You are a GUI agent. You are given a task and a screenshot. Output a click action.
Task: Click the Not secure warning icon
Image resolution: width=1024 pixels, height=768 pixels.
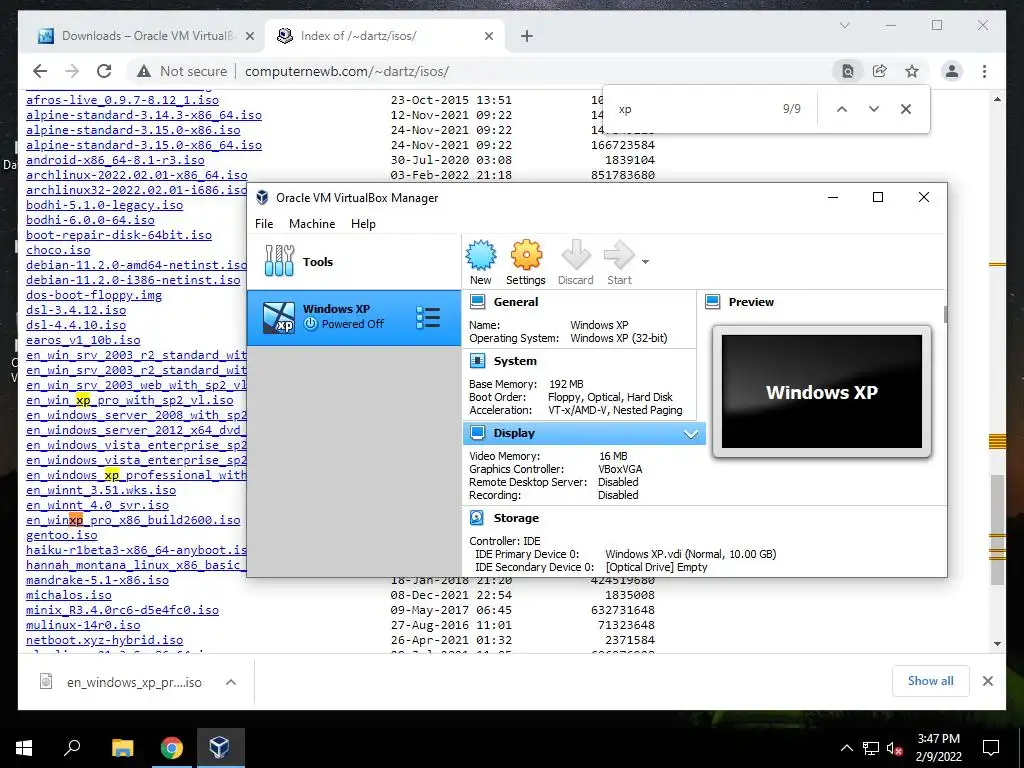pyautogui.click(x=144, y=71)
